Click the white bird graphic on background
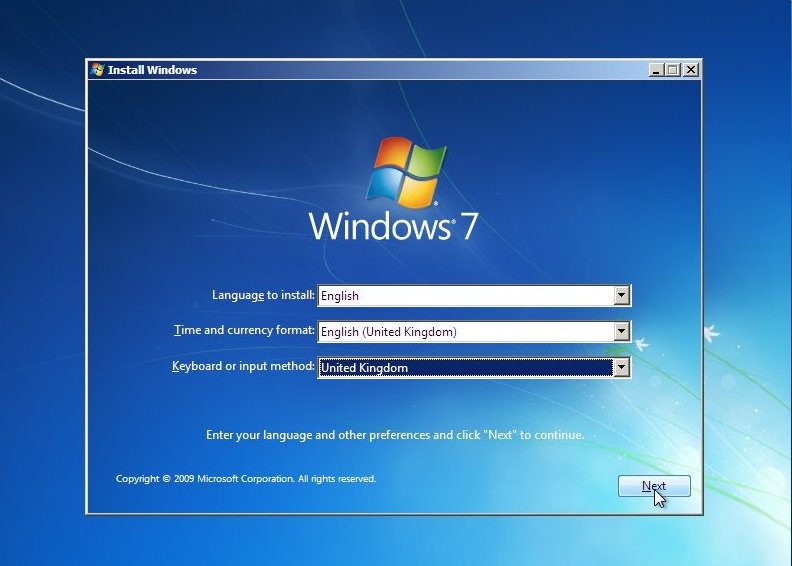792x566 pixels. tap(713, 333)
